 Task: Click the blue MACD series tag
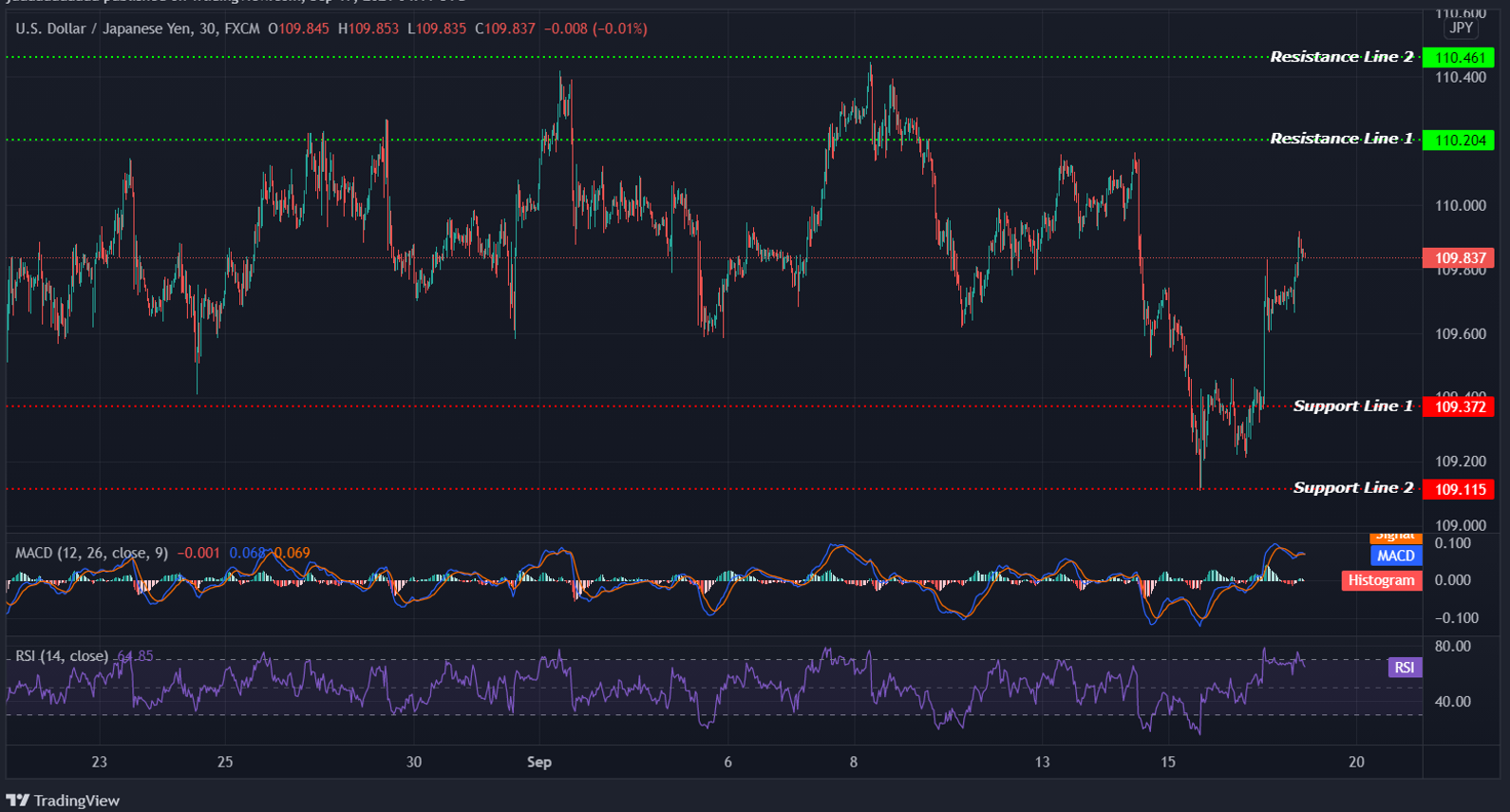1396,557
